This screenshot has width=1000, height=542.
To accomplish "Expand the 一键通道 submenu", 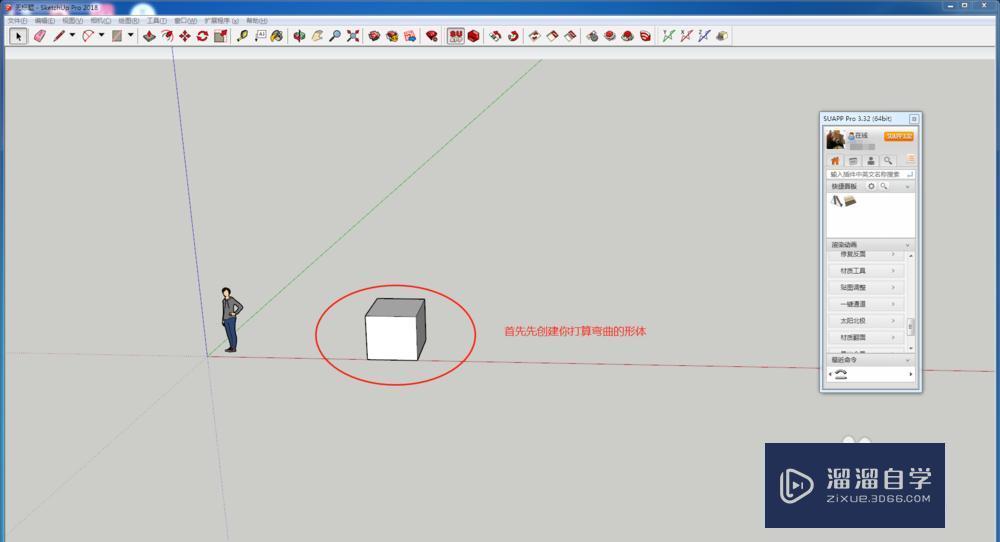I will pyautogui.click(x=865, y=304).
